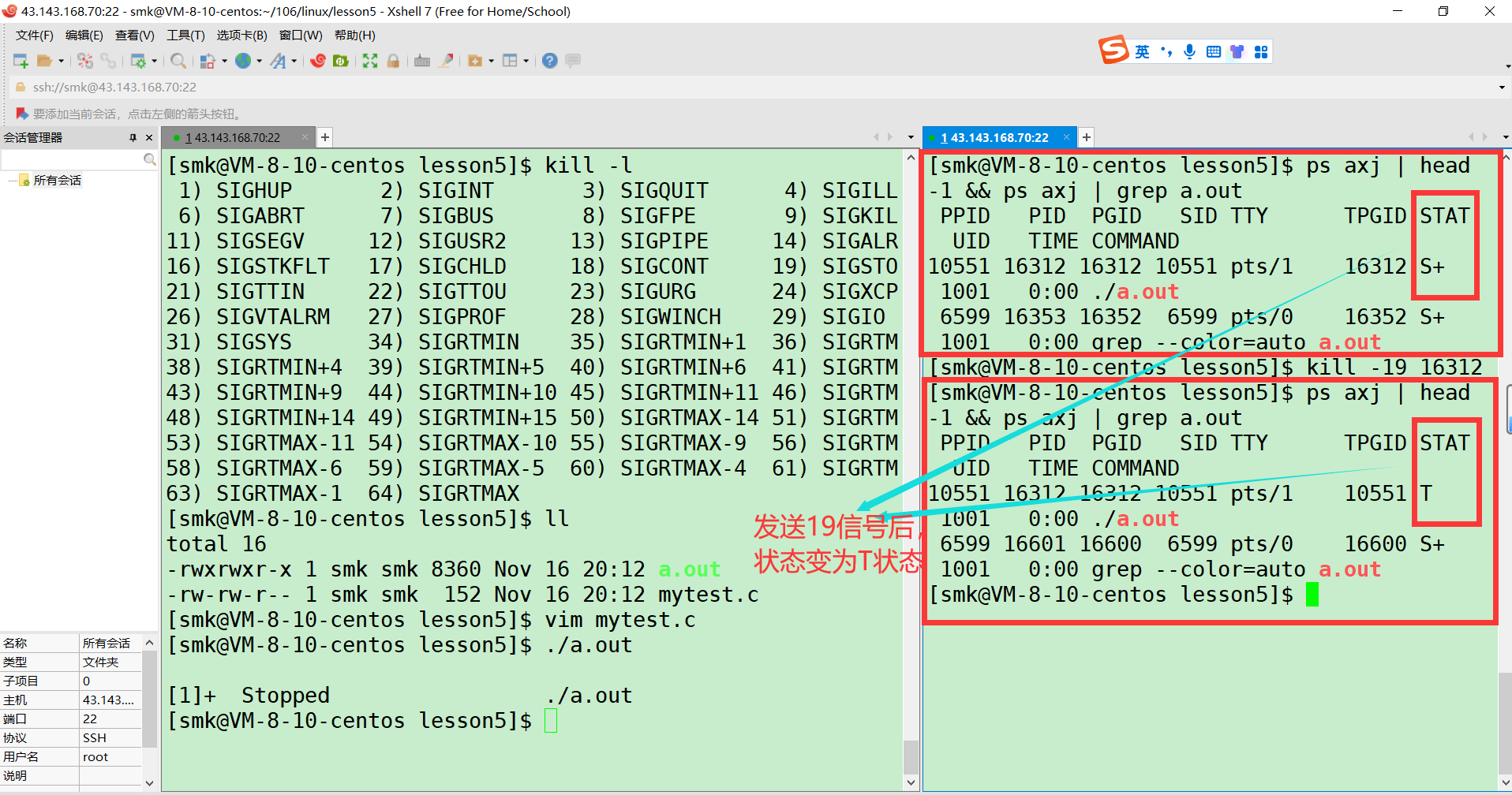The image size is (1512, 795).
Task: Expand the add-folder icon dropdown arrow
Action: pyautogui.click(x=491, y=61)
